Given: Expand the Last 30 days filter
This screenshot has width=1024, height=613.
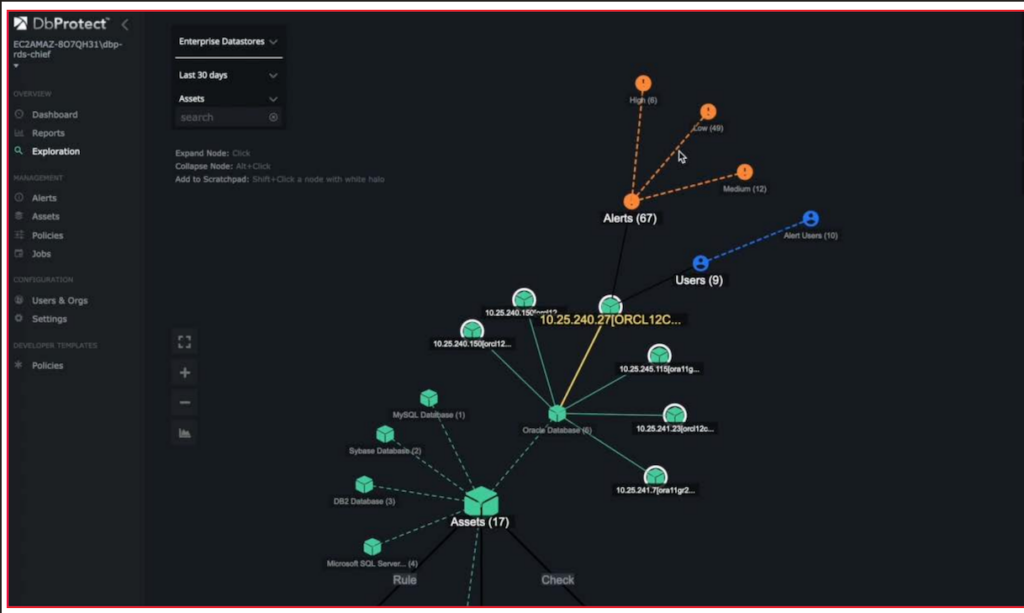Looking at the screenshot, I should (228, 74).
